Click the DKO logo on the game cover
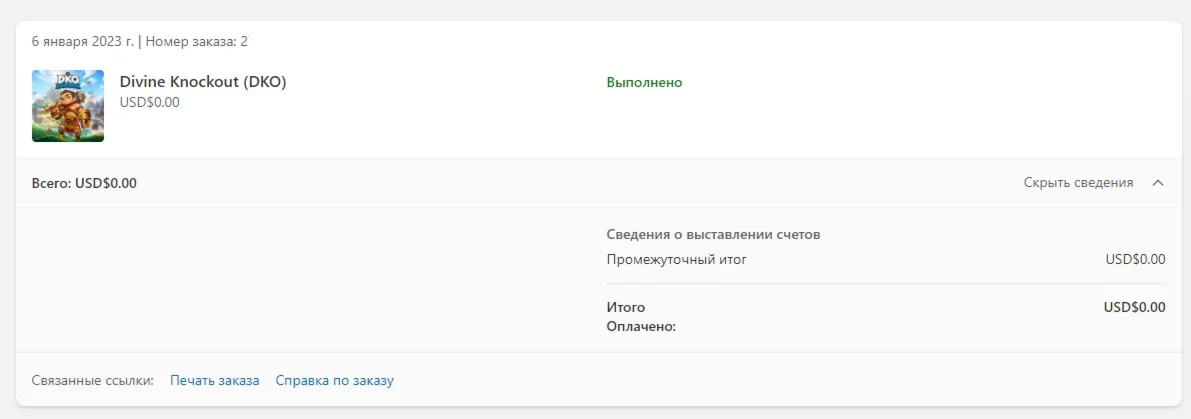This screenshot has height=419, width=1191. click(x=68, y=80)
